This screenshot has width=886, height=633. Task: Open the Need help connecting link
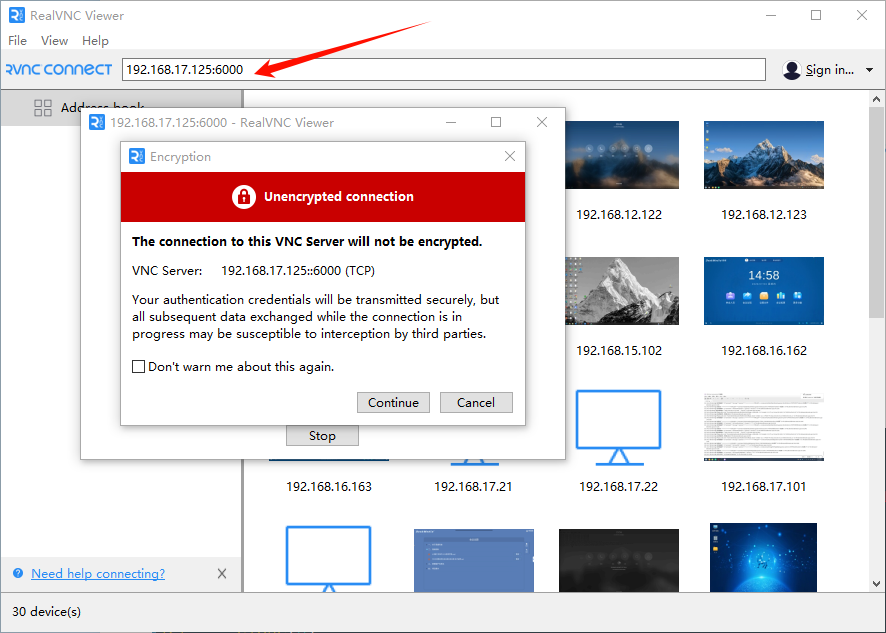(x=98, y=574)
